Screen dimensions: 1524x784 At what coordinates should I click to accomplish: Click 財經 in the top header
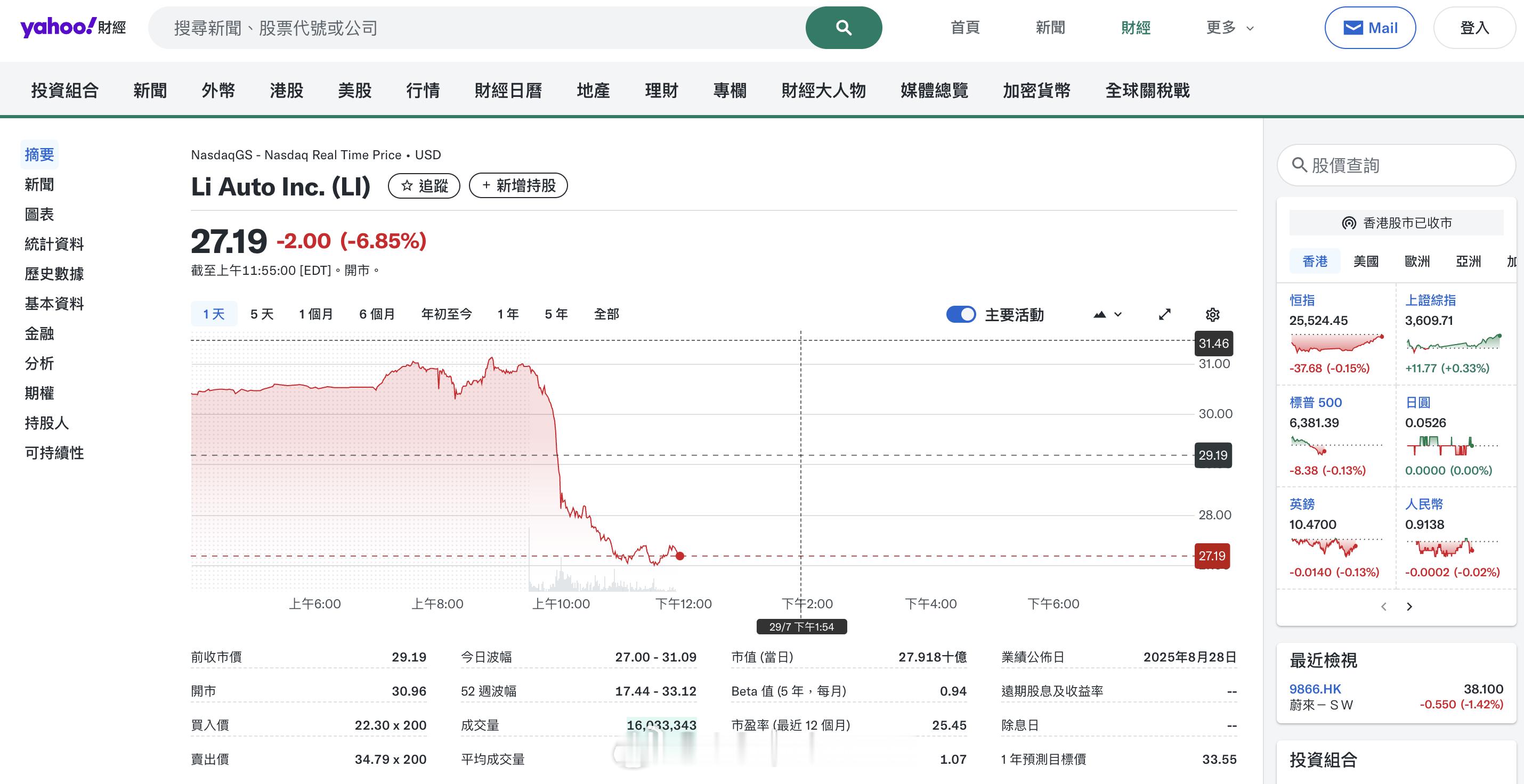(1136, 28)
